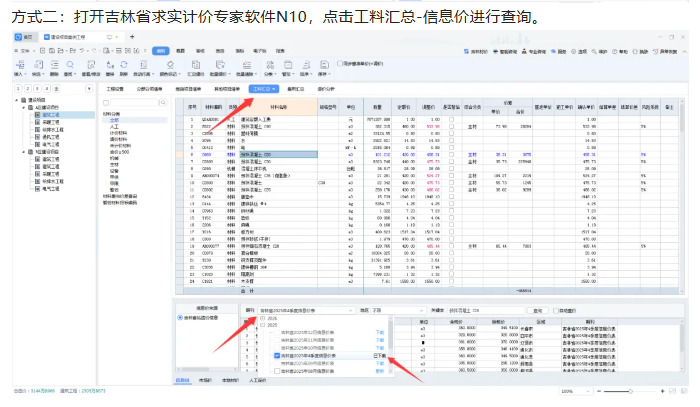Tick the 暂估 checkbox in table row 24
This screenshot has width=700, height=407.
(451, 282)
